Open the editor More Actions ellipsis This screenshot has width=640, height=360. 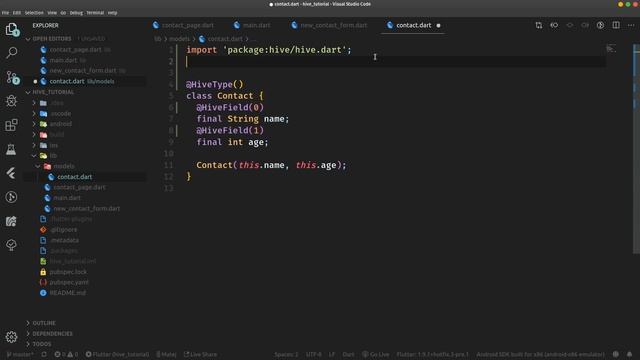tap(631, 25)
